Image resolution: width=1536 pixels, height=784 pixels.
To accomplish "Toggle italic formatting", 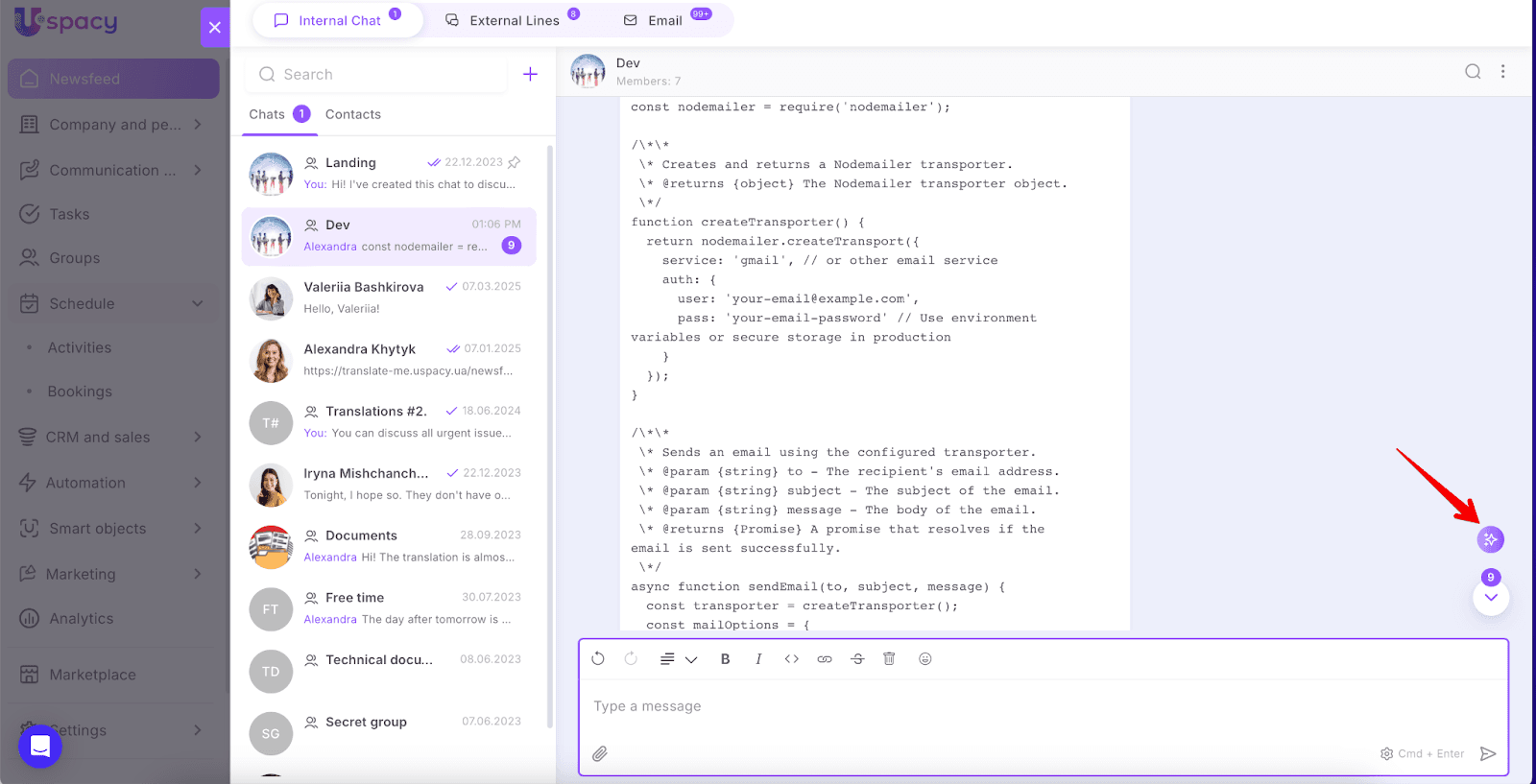I will tap(758, 659).
